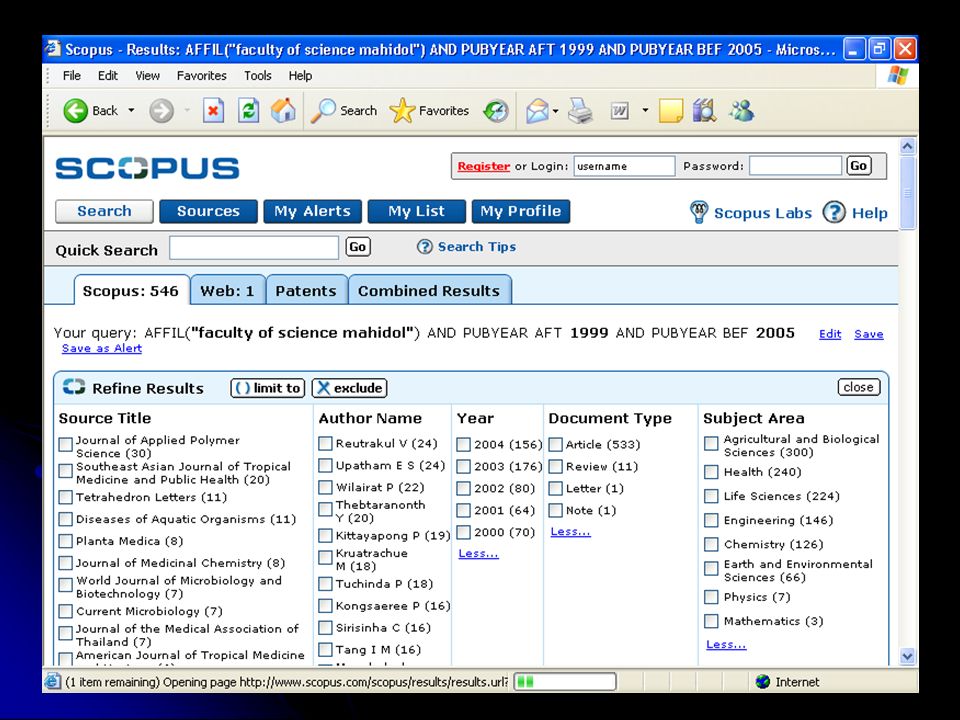Viewport: 960px width, 720px height.
Task: Click the browser Back arrow icon
Action: [75, 111]
